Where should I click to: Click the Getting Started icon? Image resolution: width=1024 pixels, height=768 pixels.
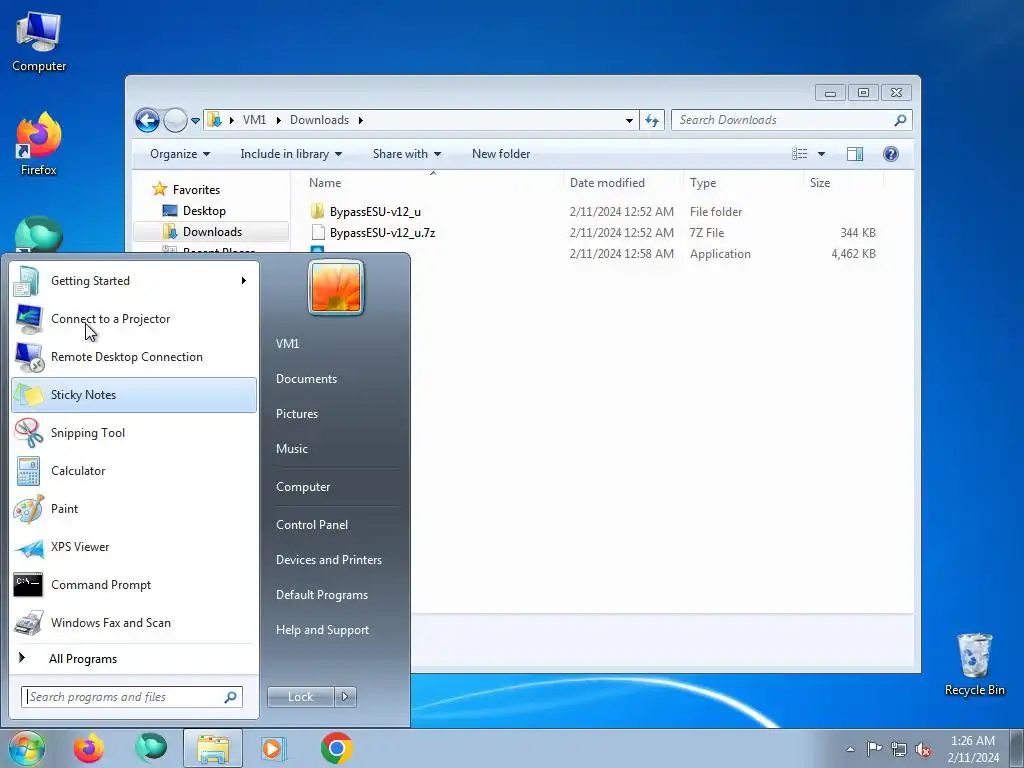pyautogui.click(x=28, y=281)
